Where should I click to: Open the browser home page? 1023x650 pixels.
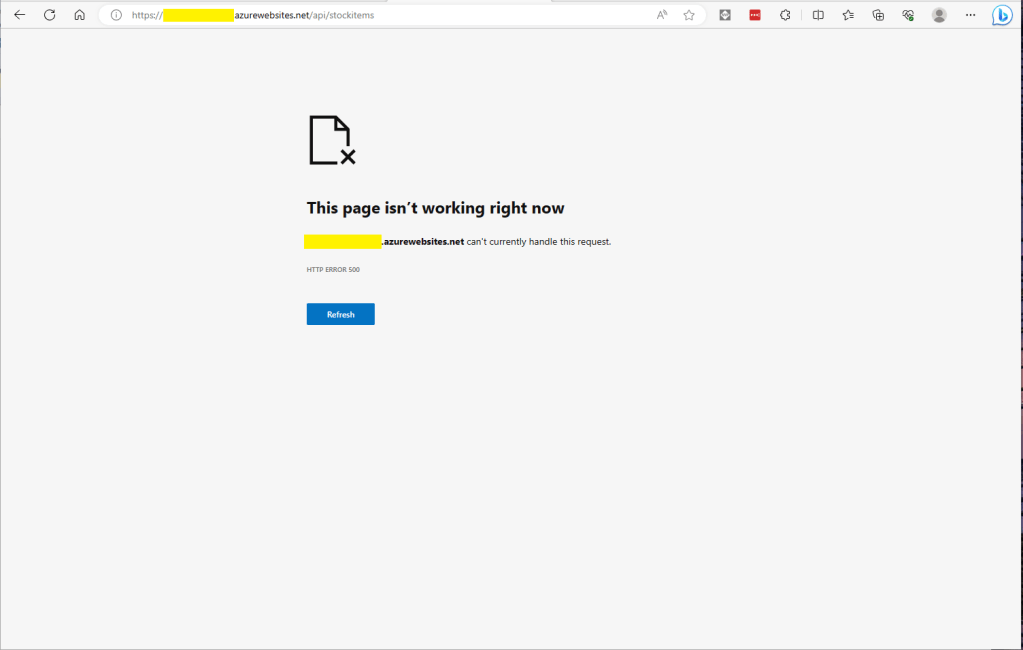point(79,15)
